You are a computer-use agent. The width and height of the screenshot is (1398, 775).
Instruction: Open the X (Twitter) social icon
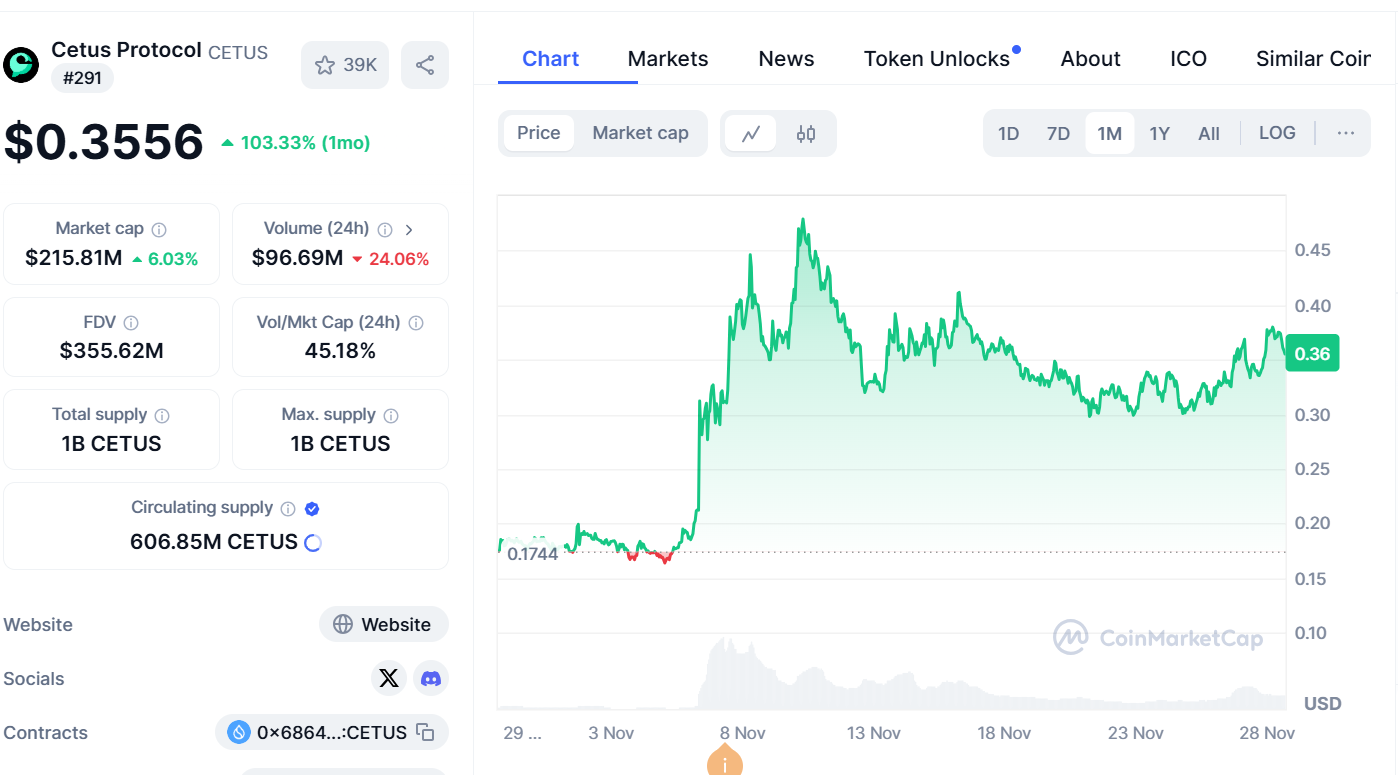tap(389, 678)
